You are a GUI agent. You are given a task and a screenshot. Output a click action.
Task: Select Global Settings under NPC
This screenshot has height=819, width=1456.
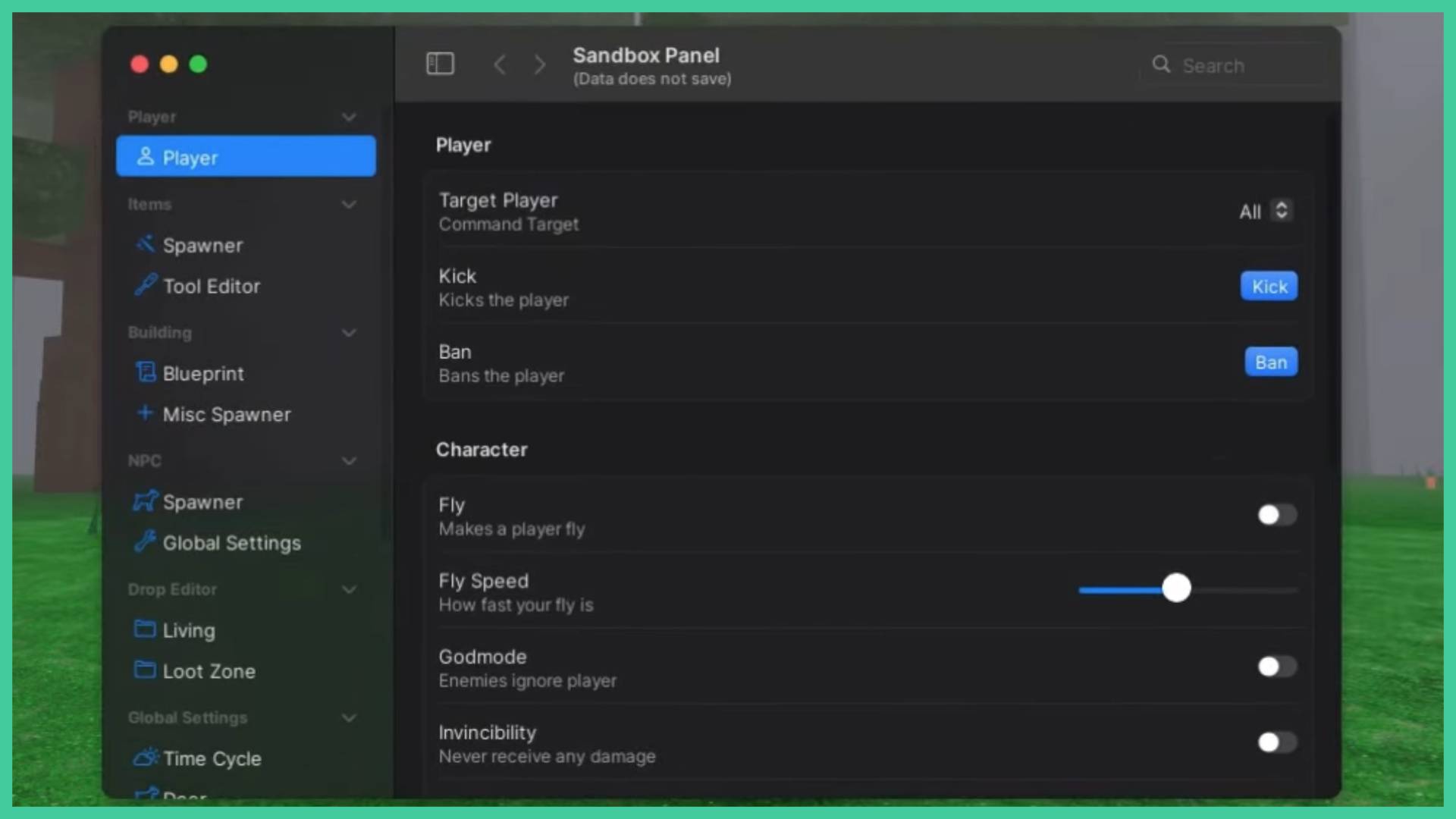click(x=231, y=543)
